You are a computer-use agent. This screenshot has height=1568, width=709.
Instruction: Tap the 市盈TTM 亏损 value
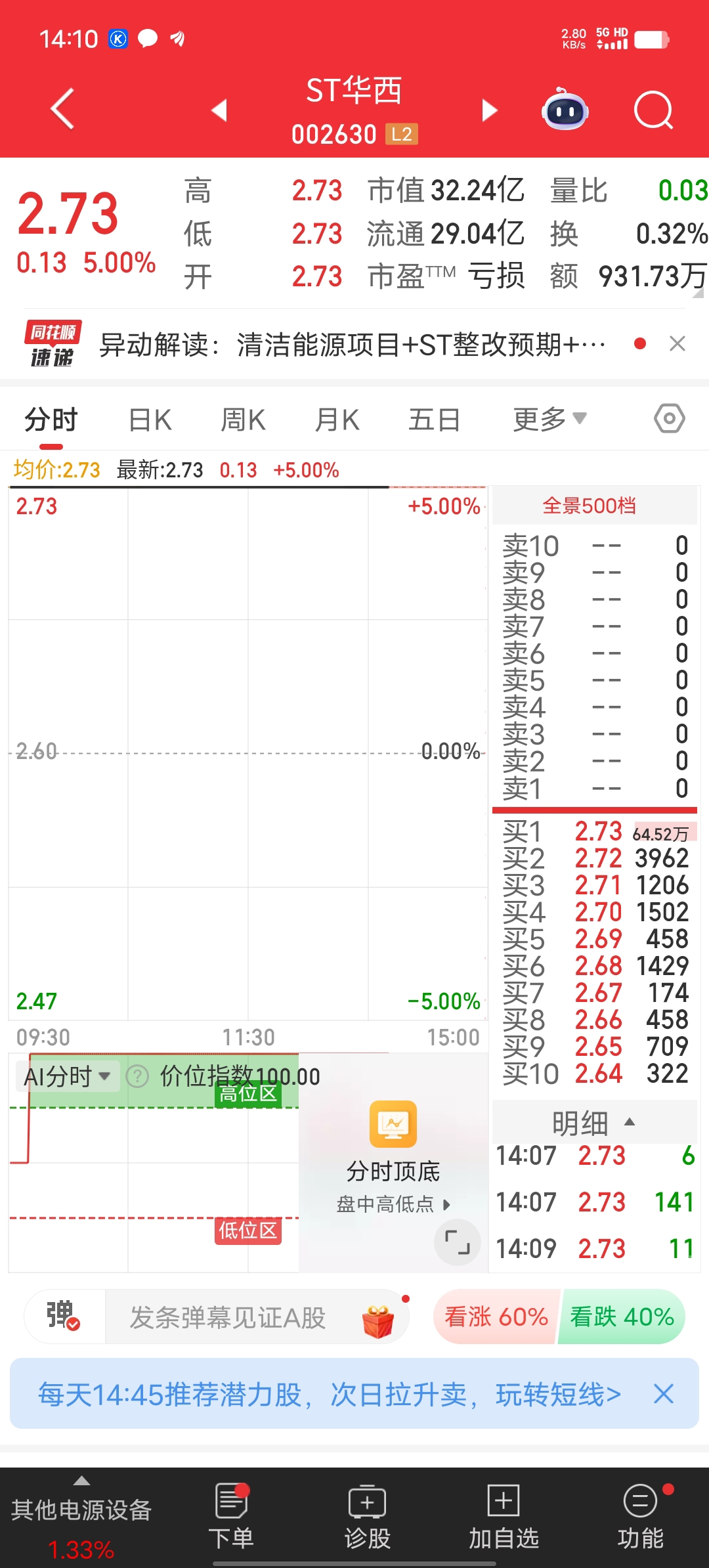pyautogui.click(x=446, y=276)
